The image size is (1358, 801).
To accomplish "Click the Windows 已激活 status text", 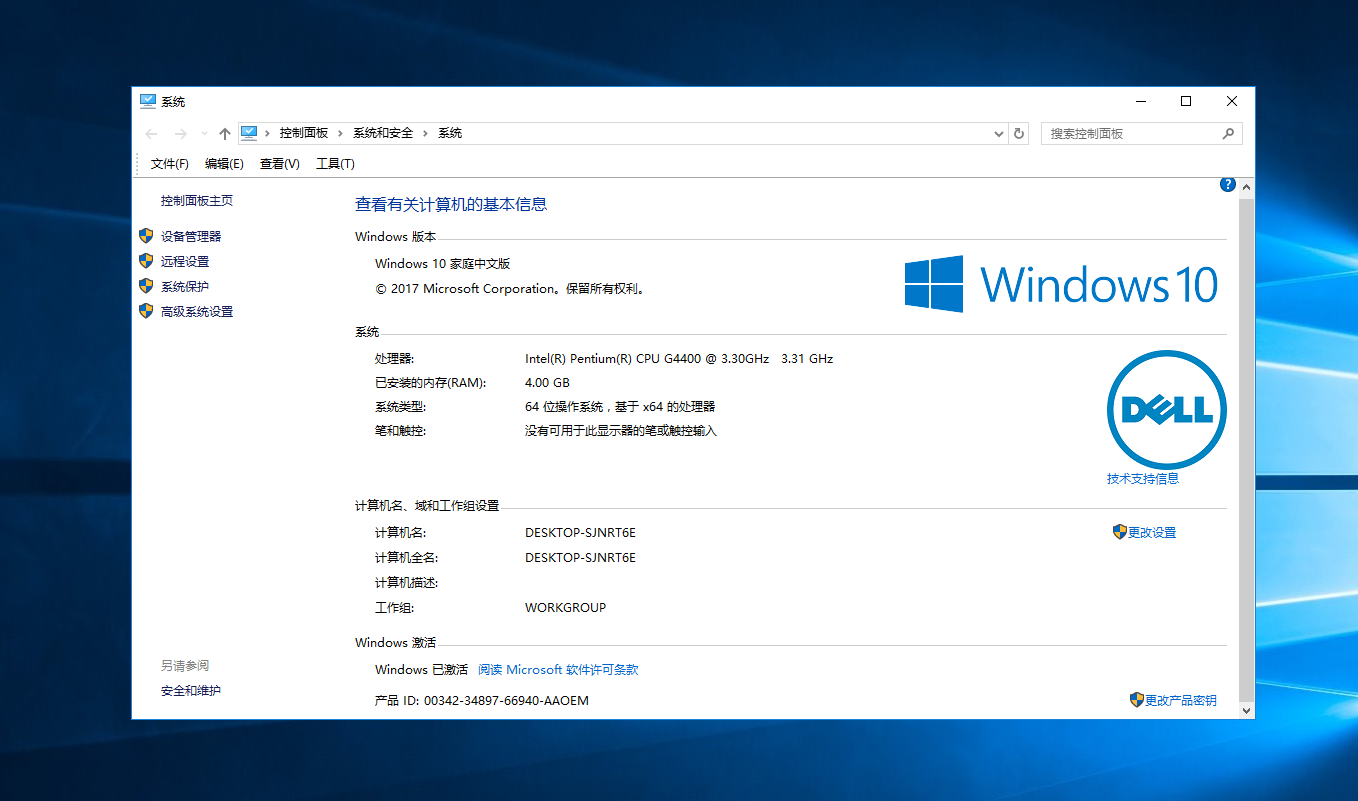I will (421, 670).
